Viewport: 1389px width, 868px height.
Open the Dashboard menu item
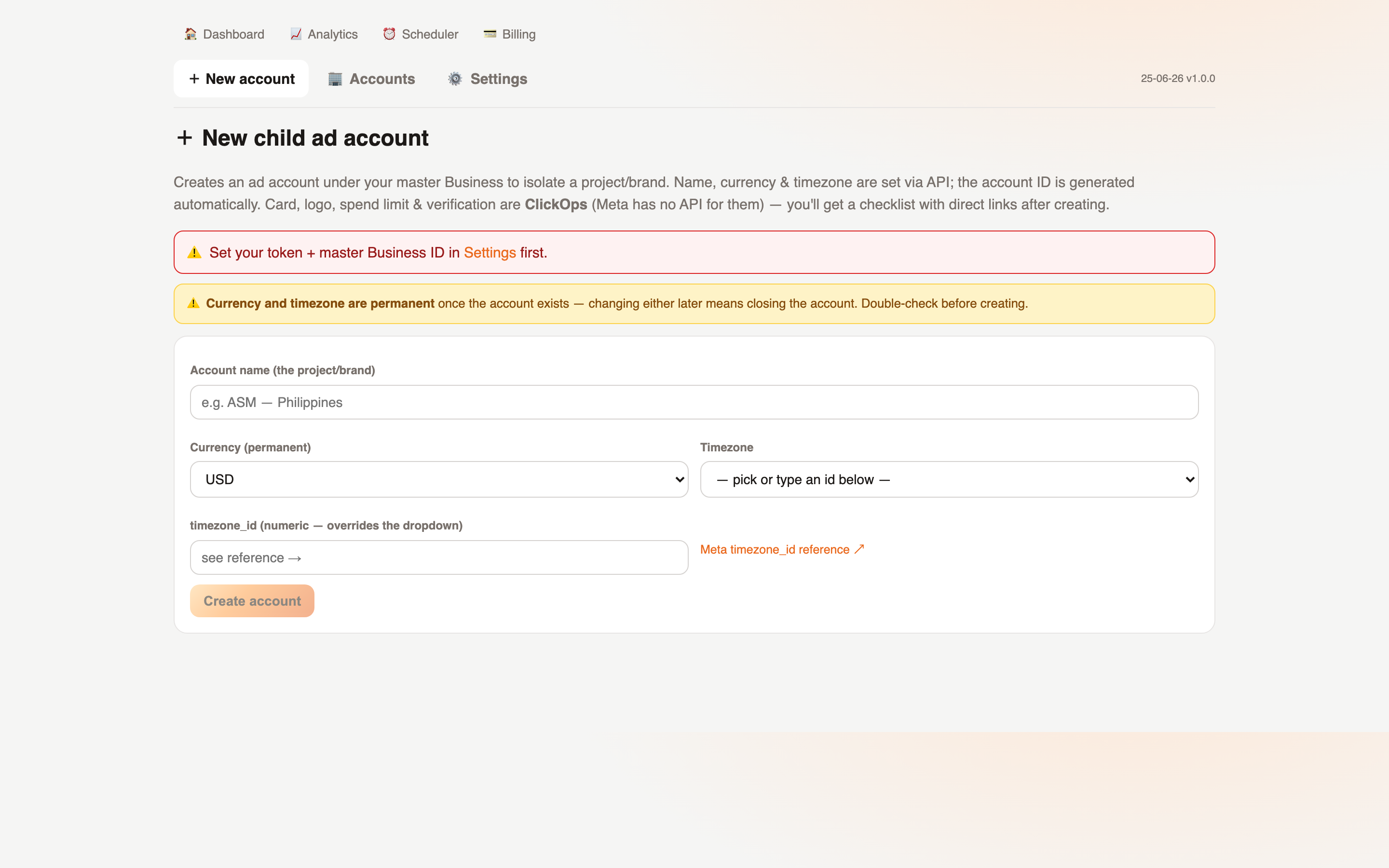[x=224, y=34]
